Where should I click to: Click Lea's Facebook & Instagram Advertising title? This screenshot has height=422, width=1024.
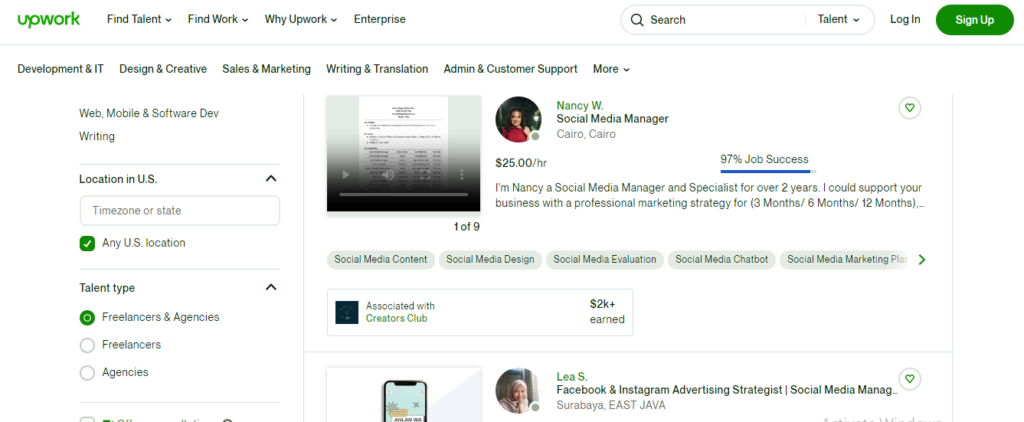pos(727,390)
